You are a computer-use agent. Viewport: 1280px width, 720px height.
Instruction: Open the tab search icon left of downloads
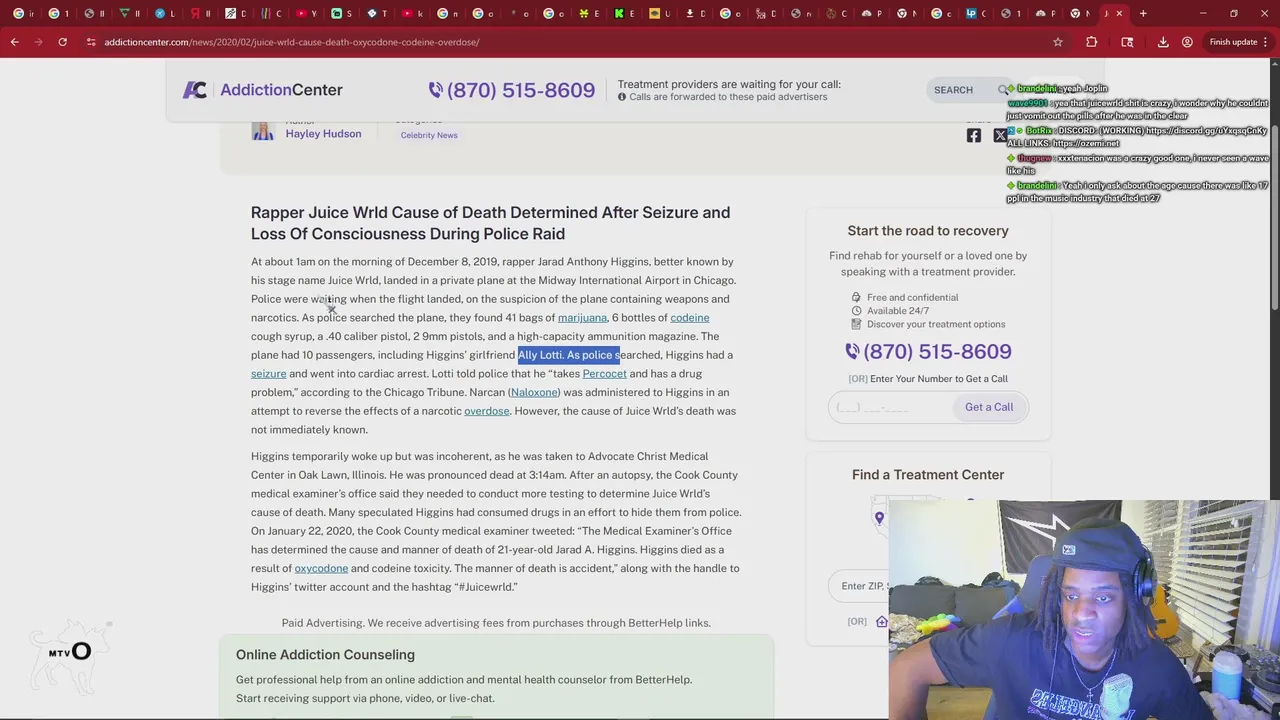[x=1128, y=42]
